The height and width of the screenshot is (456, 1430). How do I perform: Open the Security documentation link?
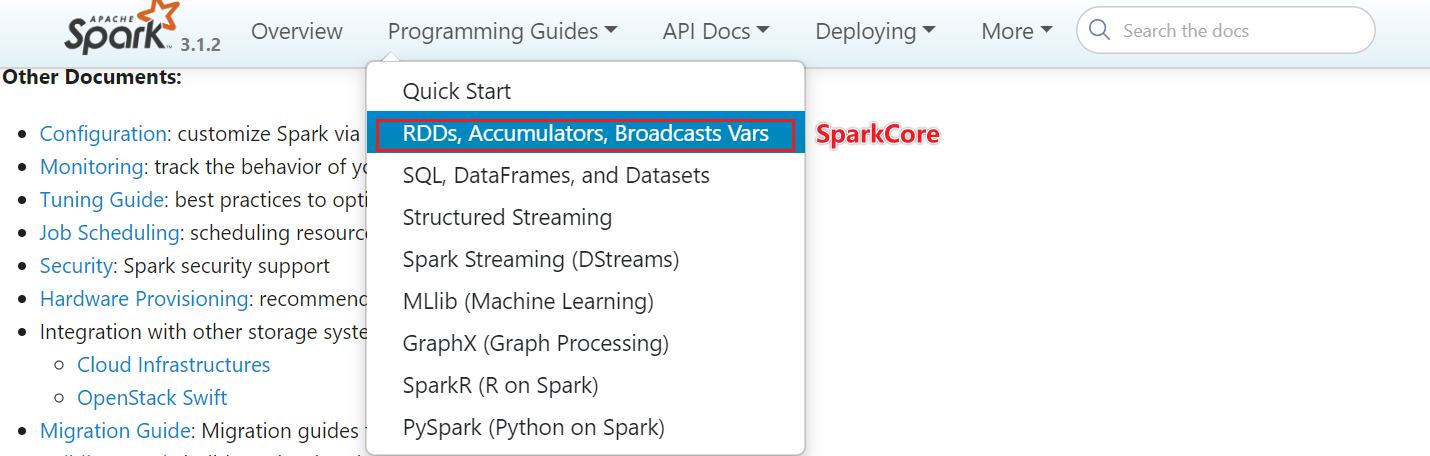click(76, 266)
